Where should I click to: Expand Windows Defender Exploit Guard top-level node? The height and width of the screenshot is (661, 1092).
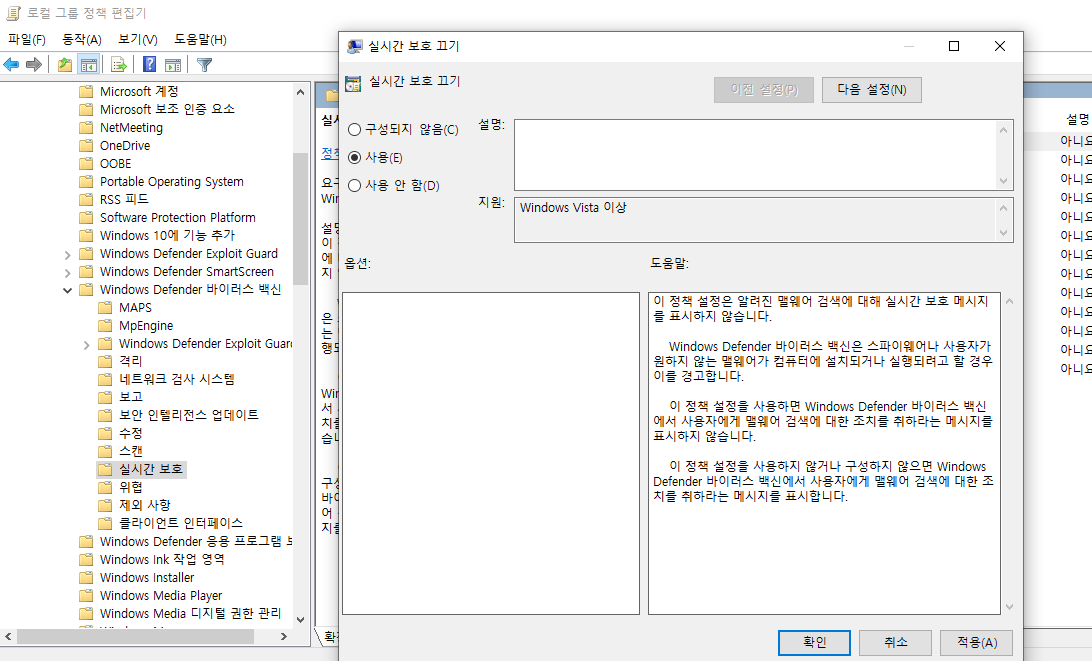[68, 254]
